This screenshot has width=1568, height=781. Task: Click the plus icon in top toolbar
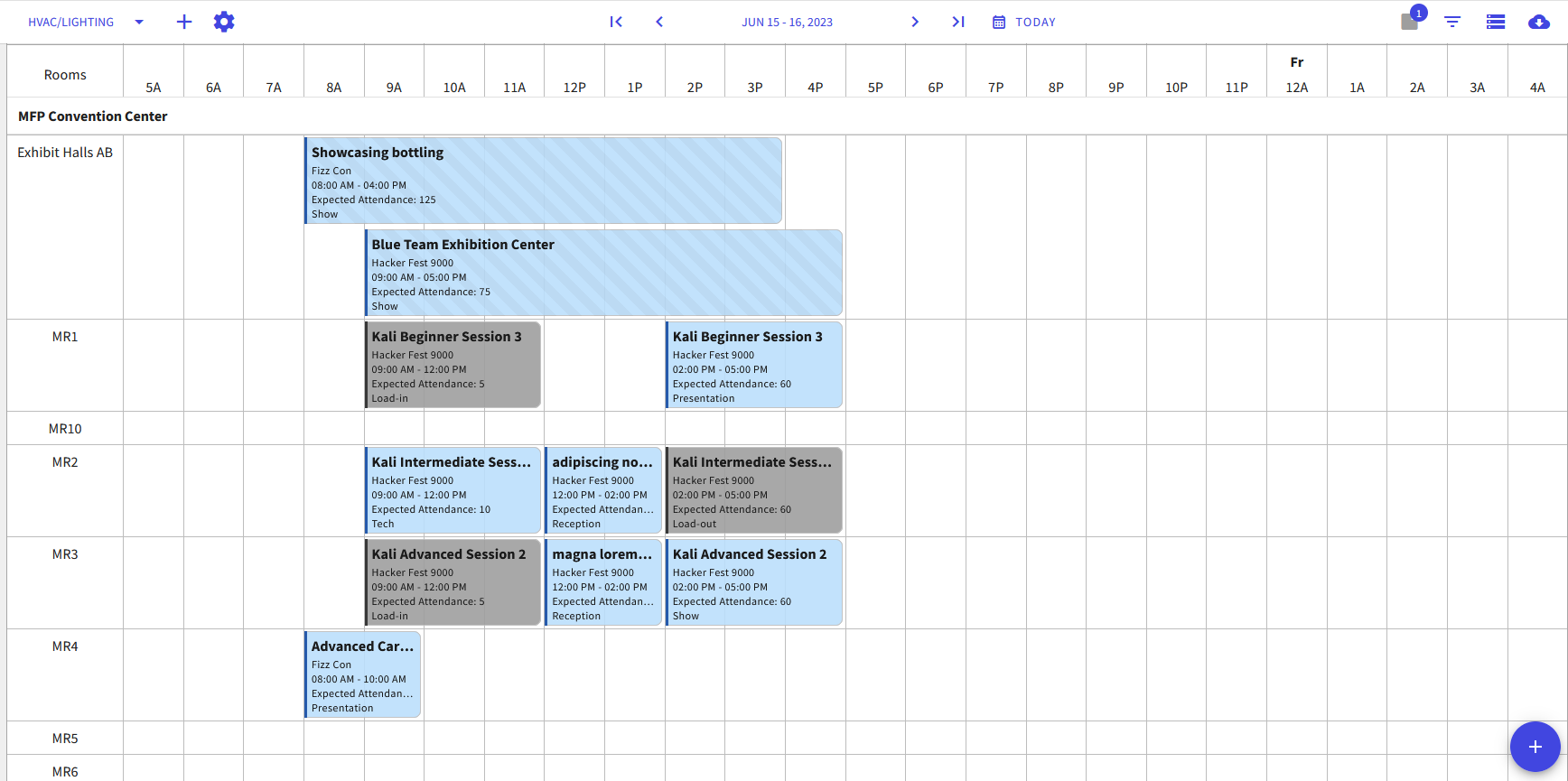184,22
